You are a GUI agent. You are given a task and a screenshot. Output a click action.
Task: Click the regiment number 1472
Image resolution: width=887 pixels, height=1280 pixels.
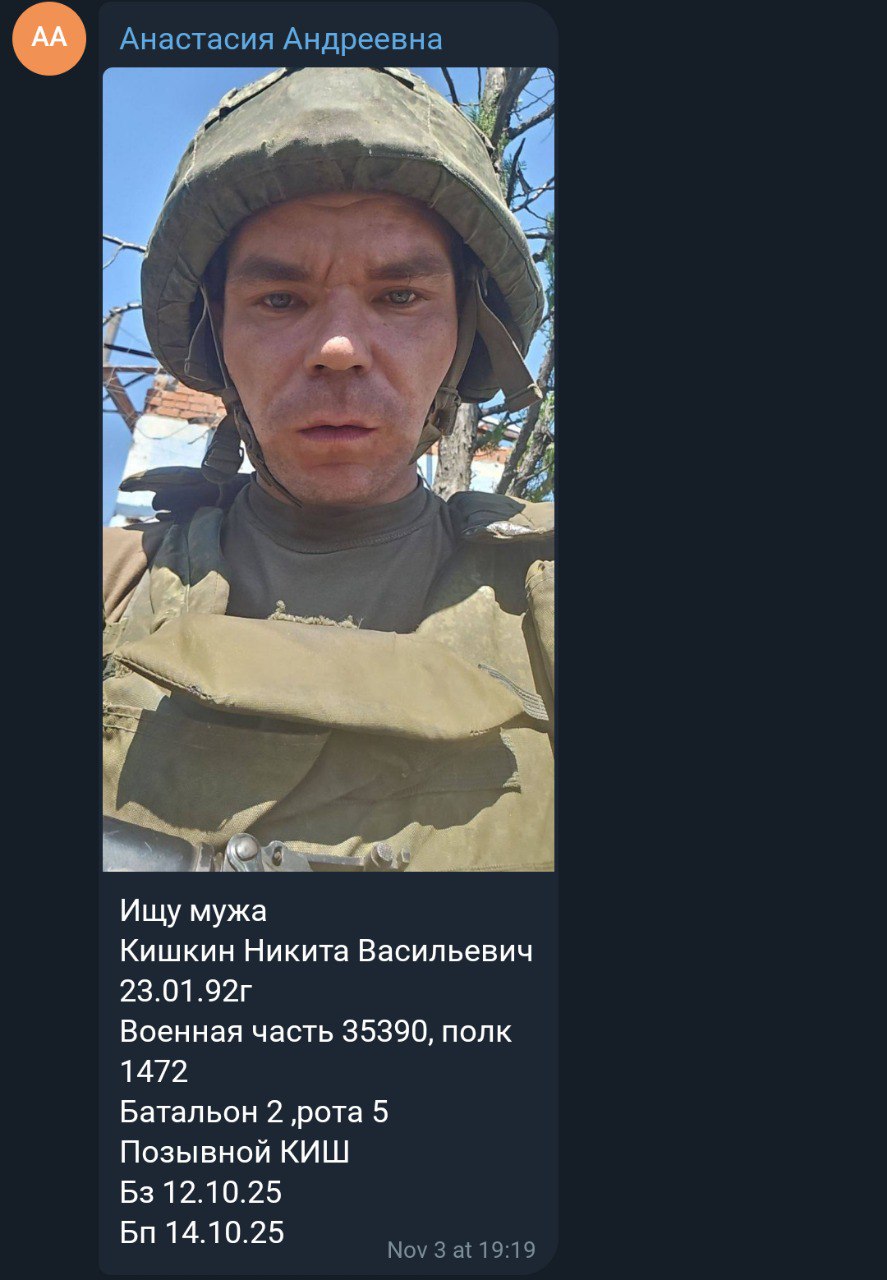tap(154, 1072)
